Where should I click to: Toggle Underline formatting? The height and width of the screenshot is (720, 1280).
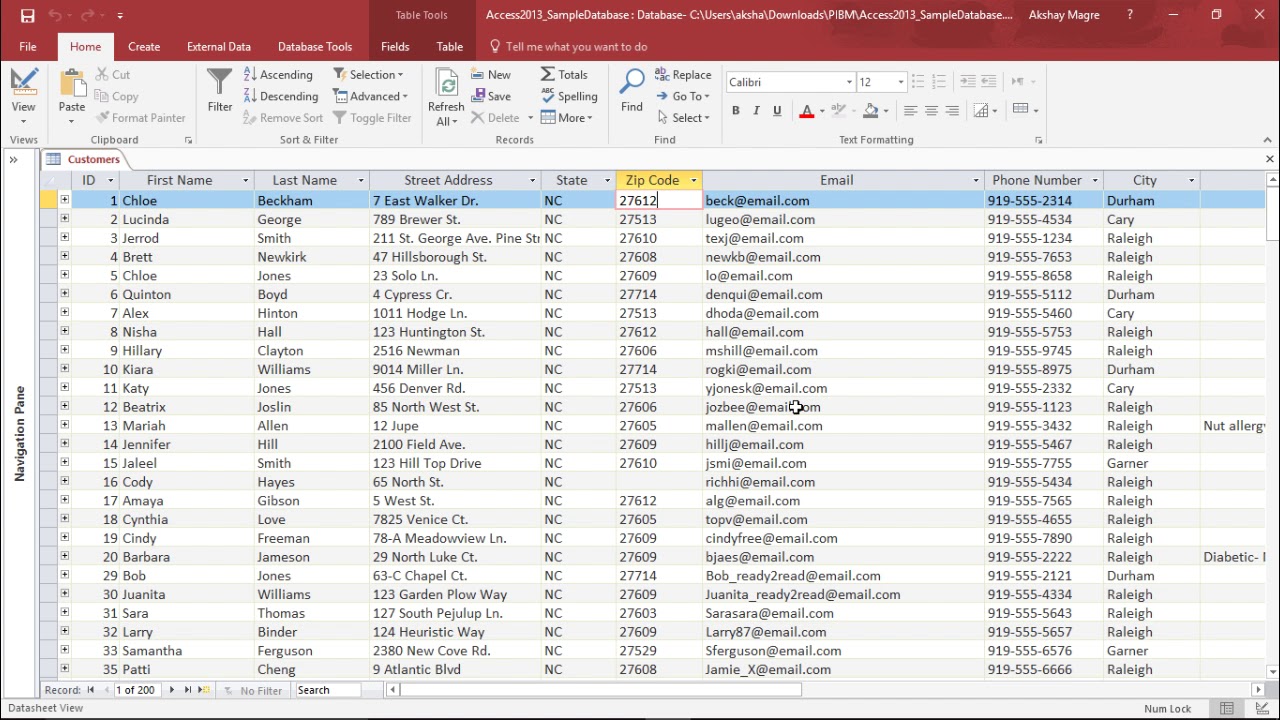pos(777,111)
